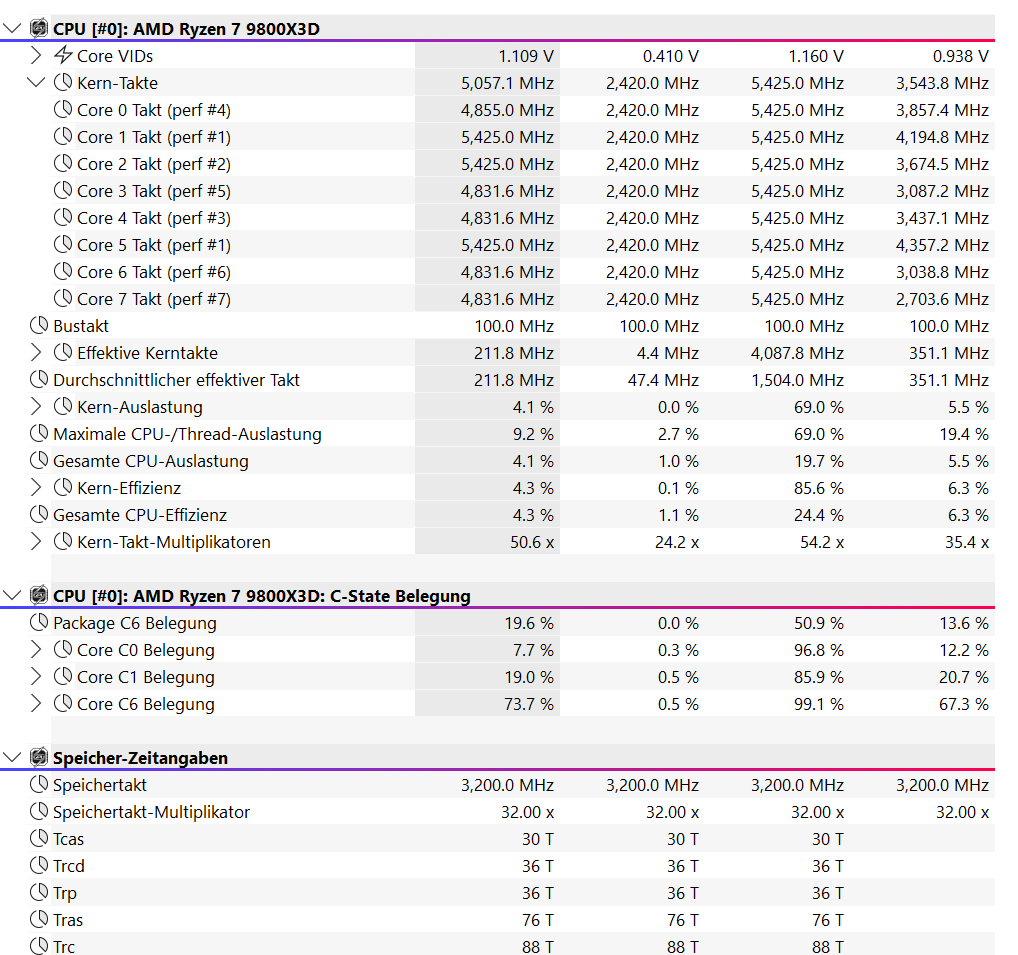Screen dimensions: 1018x955
Task: Expand Core C1 Belegung row
Action: [x=36, y=676]
